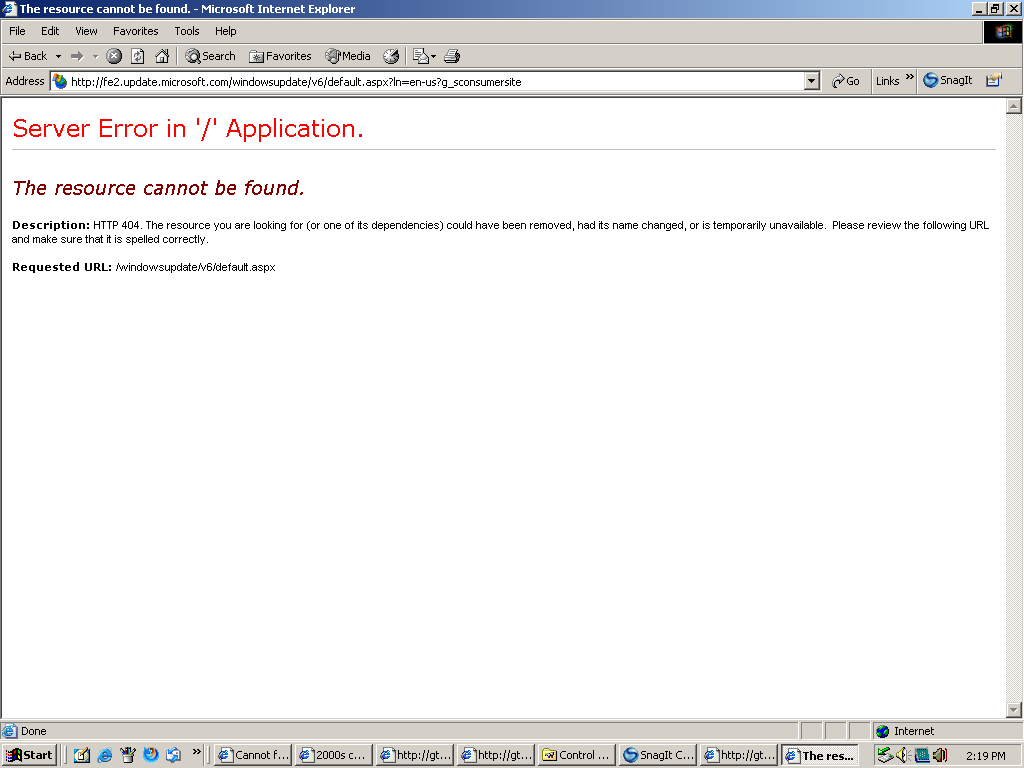The image size is (1024, 768).
Task: Open the Back button history dropdown
Action: (x=58, y=56)
